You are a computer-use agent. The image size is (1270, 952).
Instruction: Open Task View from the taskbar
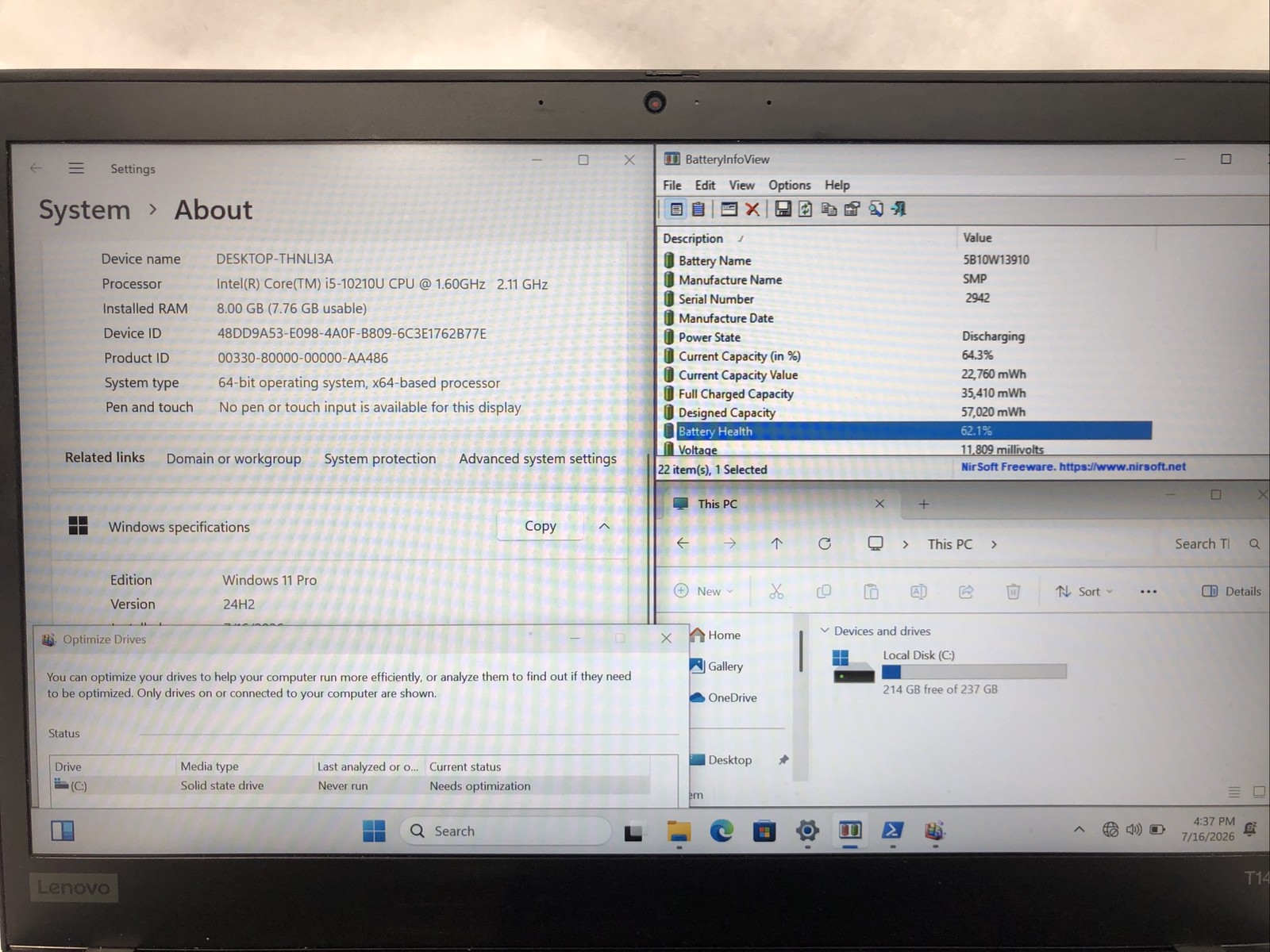[x=633, y=832]
